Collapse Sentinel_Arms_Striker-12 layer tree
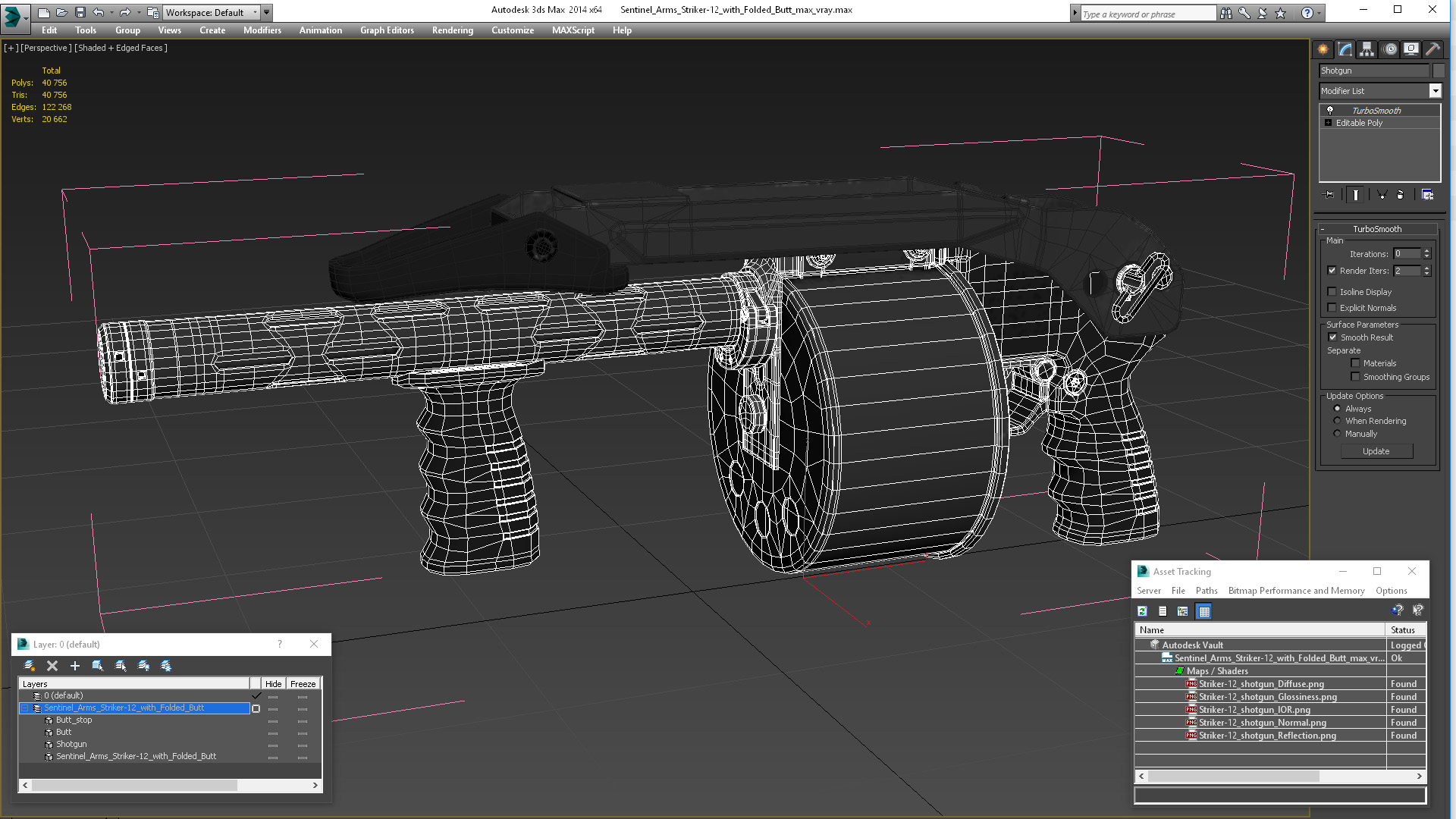The width and height of the screenshot is (1456, 819). coord(25,708)
